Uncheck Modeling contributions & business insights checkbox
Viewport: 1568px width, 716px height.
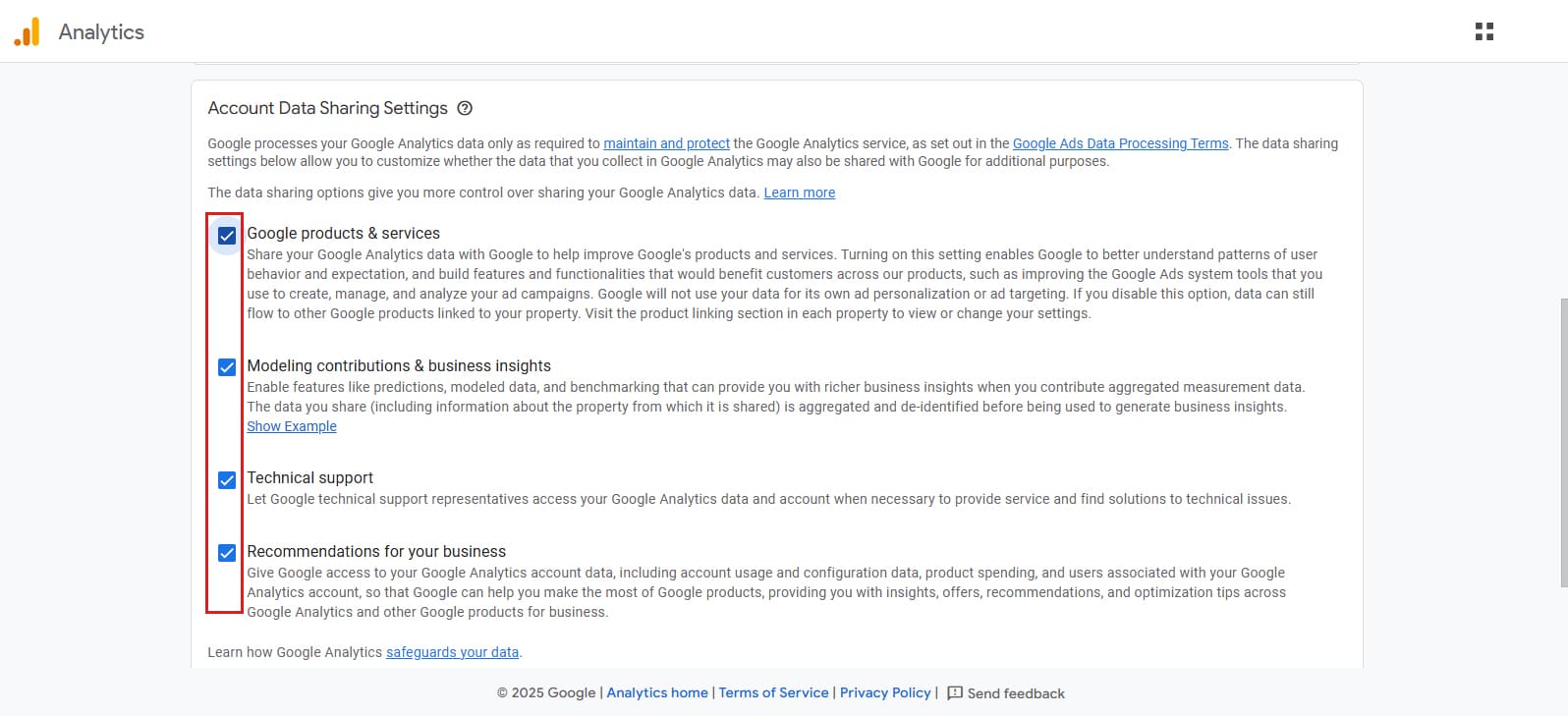[x=227, y=367]
